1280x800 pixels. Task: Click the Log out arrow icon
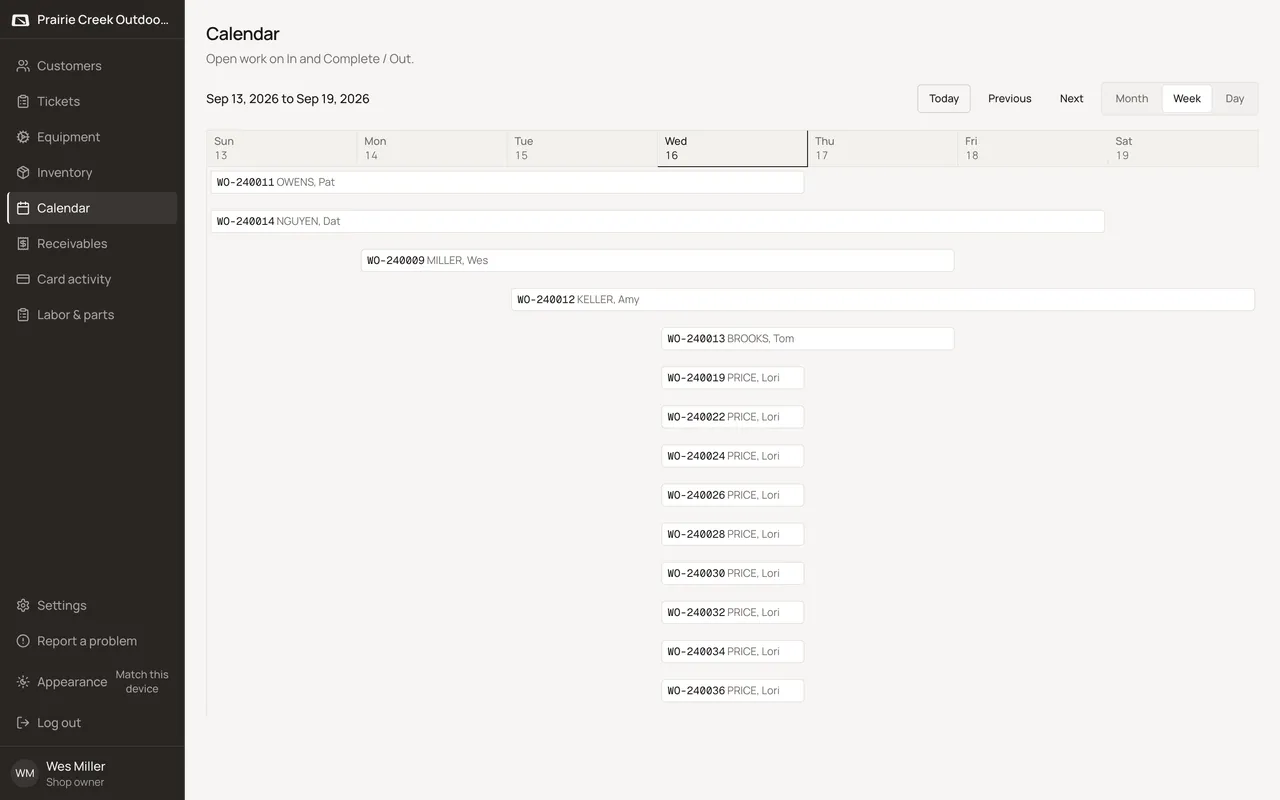click(x=23, y=723)
